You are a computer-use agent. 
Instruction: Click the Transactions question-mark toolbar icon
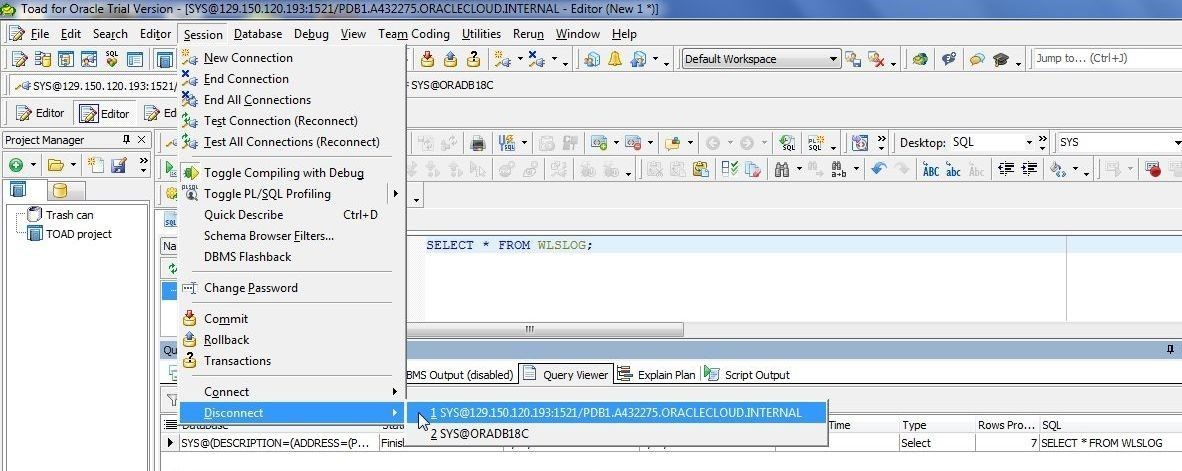(473, 59)
